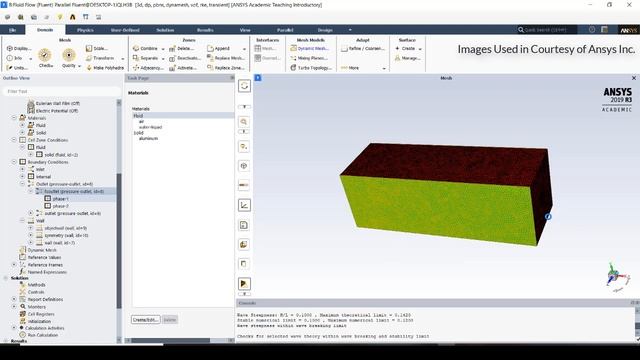640x360 pixels.
Task: Click the Replace Zone tool
Action: coord(225,68)
